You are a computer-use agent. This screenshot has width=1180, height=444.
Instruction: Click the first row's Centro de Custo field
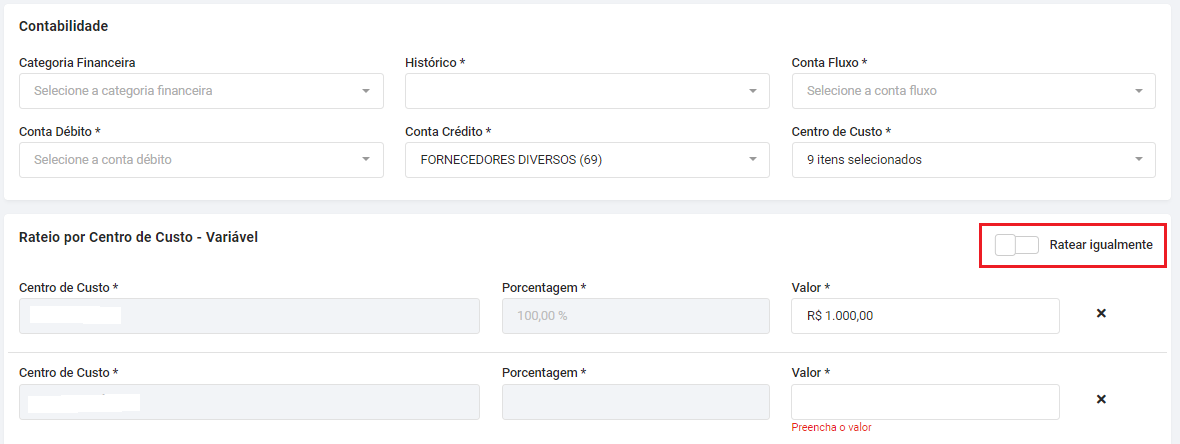coord(249,316)
